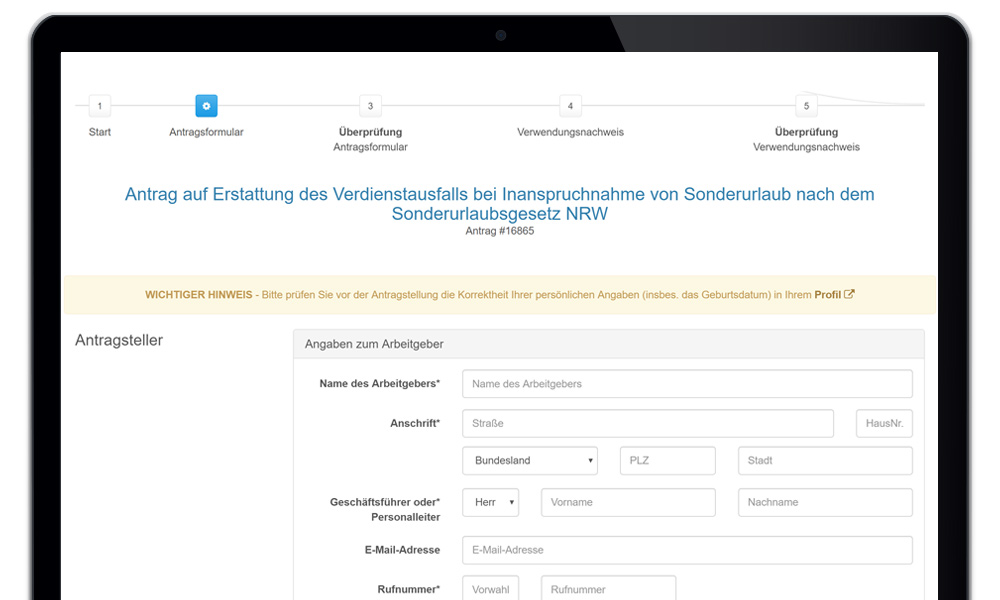Click step 1 Start marker
This screenshot has height=600, width=1000.
click(x=99, y=106)
